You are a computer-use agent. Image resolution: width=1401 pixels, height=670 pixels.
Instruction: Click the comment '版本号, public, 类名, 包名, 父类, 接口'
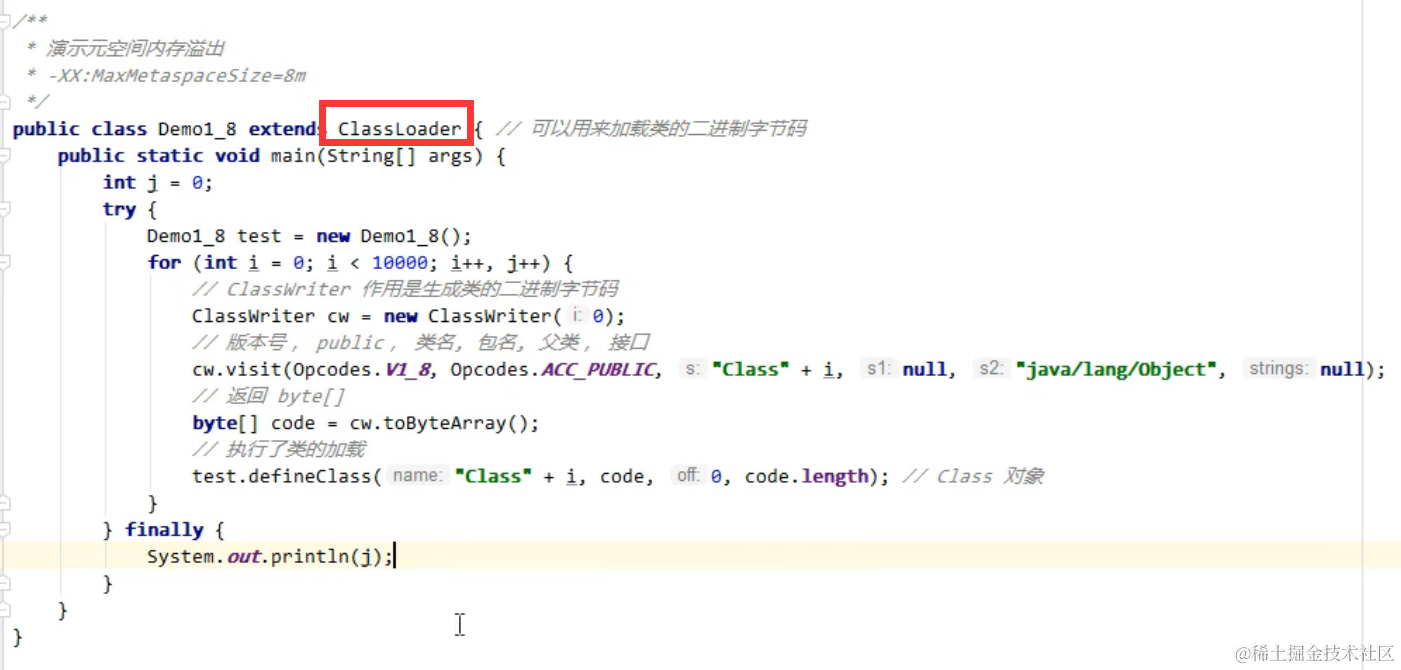tap(437, 343)
